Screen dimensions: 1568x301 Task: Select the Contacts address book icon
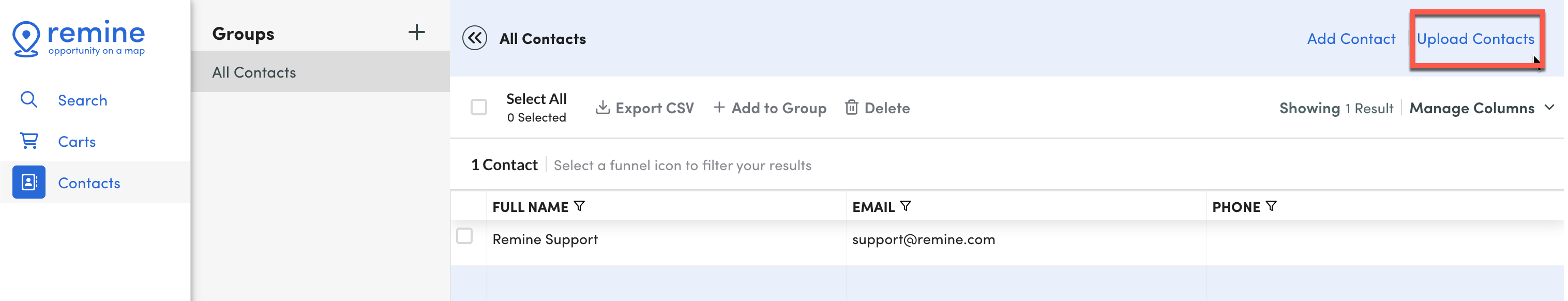(x=28, y=182)
